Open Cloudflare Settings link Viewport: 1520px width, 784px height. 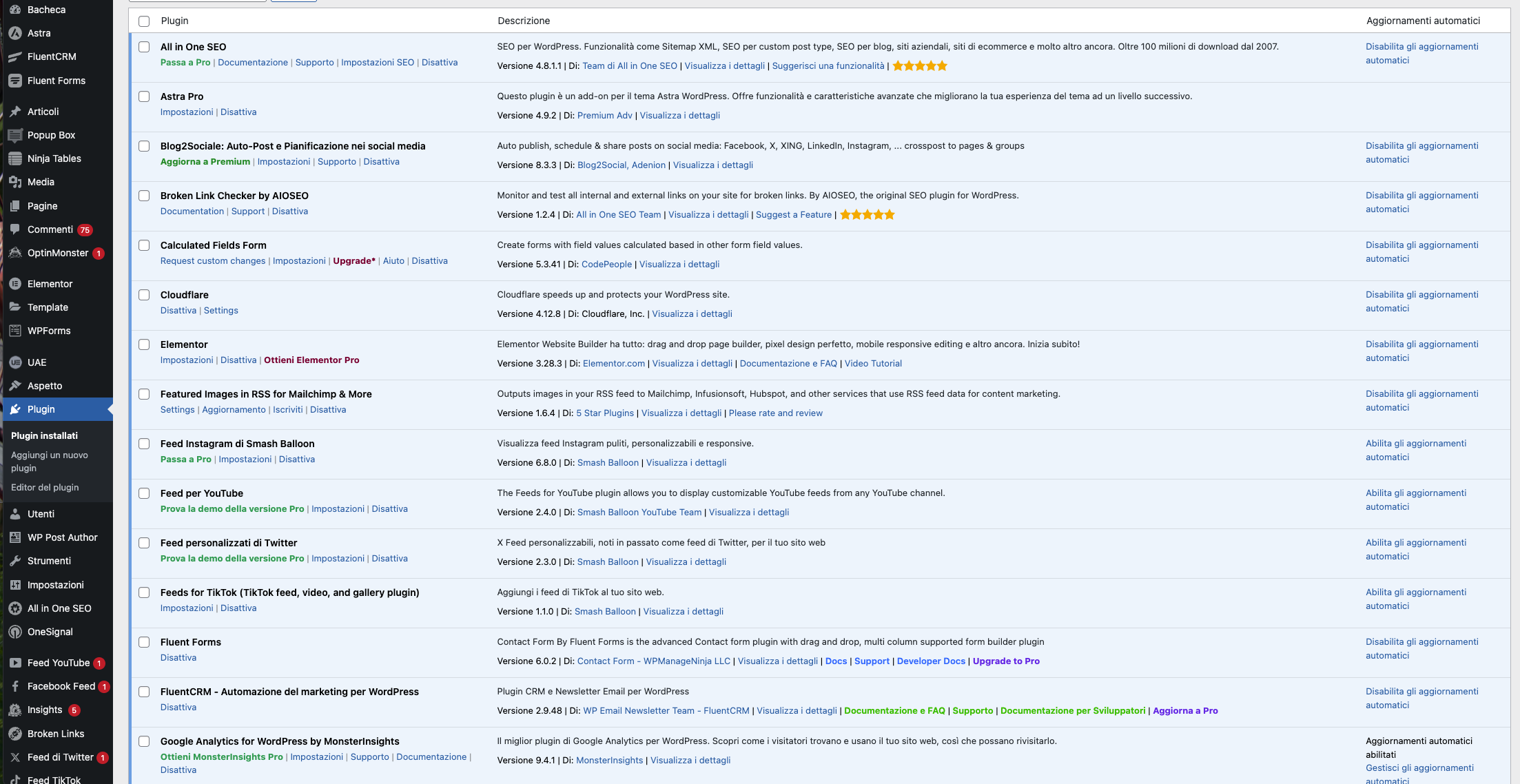[x=221, y=310]
